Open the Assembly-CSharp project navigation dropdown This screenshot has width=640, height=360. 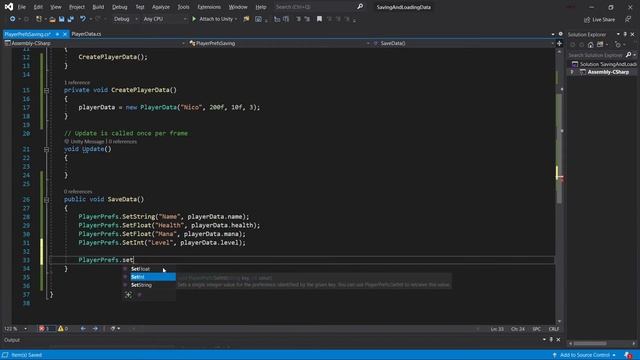coord(95,43)
